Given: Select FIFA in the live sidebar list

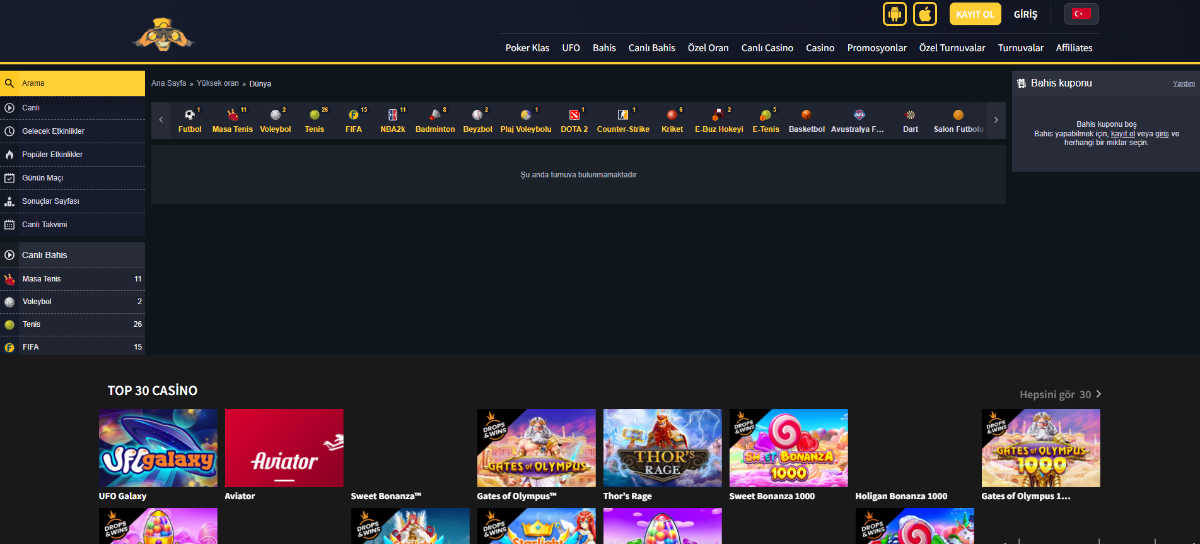Looking at the screenshot, I should (72, 347).
